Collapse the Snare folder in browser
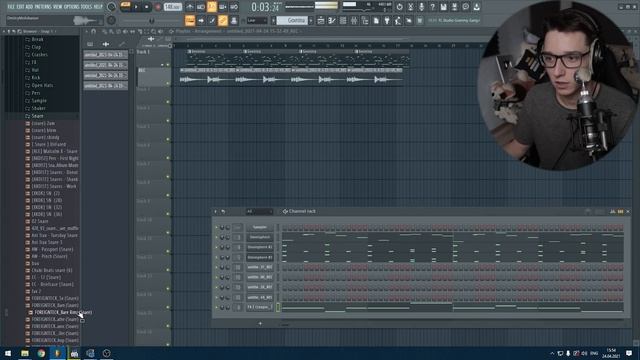Viewport: 640px width, 360px height. point(37,116)
